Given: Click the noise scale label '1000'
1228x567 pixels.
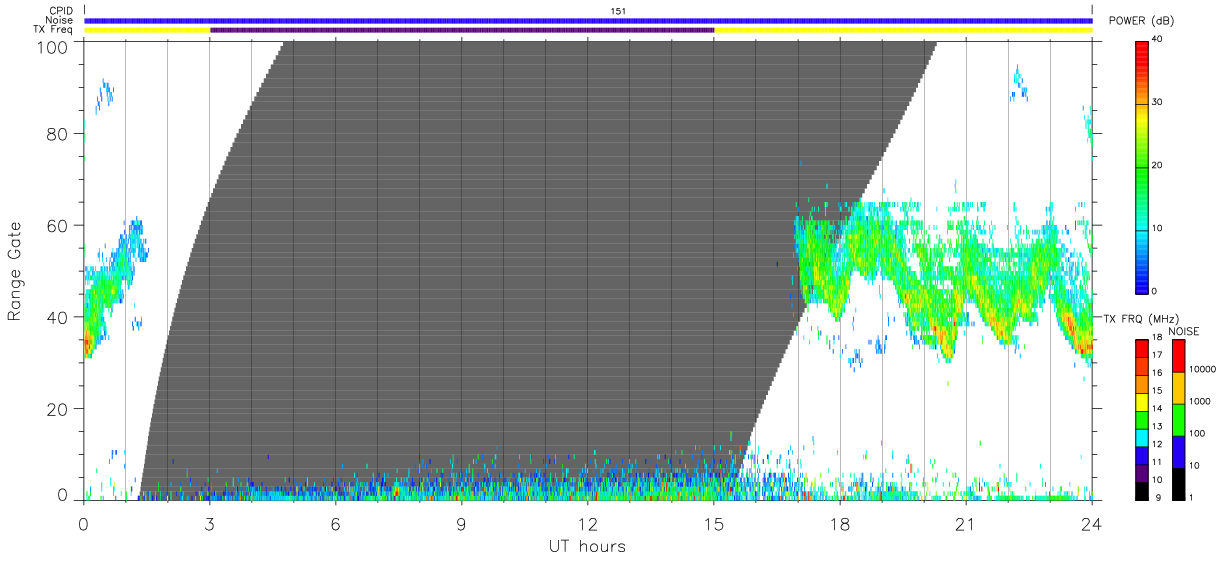Looking at the screenshot, I should (1200, 401).
